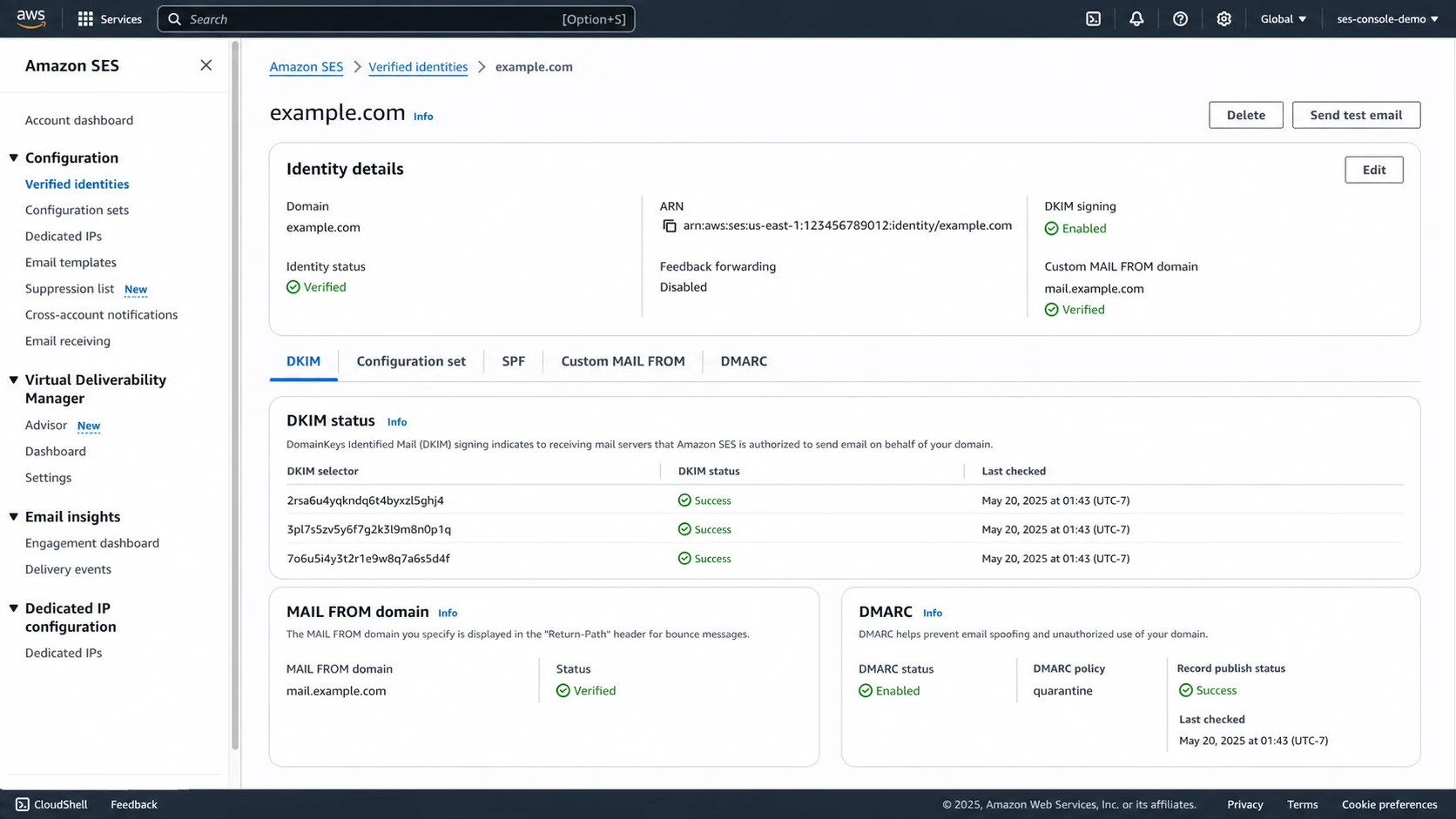Image resolution: width=1456 pixels, height=819 pixels.
Task: Open Engagement dashboard in sidebar
Action: (x=92, y=542)
